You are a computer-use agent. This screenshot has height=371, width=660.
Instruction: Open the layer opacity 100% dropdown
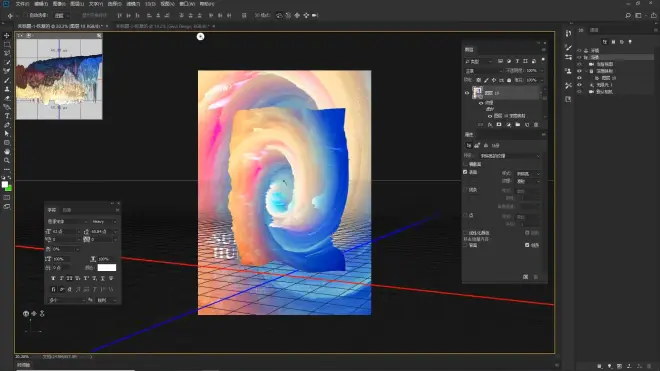pos(534,71)
